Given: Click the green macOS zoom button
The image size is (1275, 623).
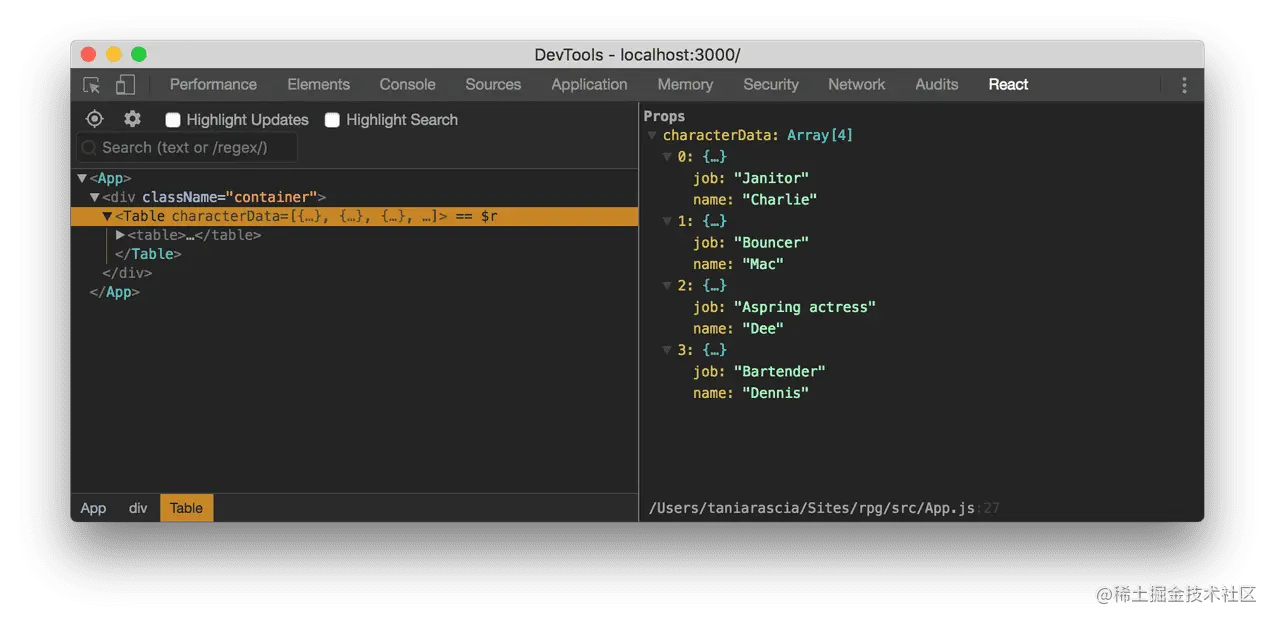Looking at the screenshot, I should 139,54.
